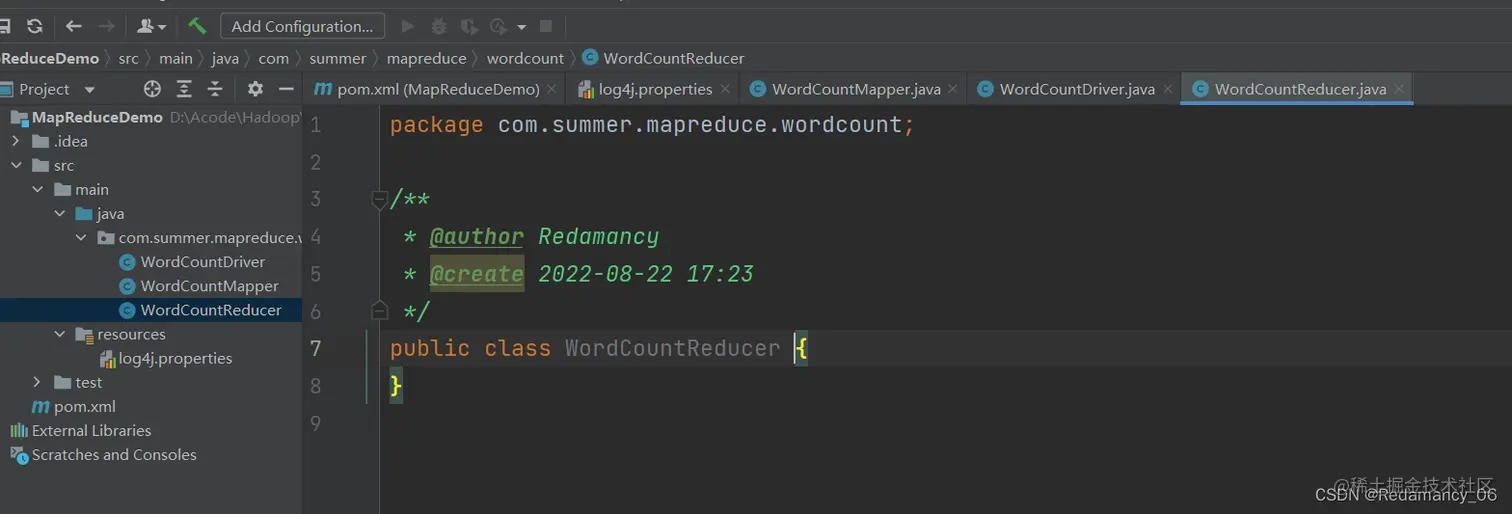Click the @author tag in Javadoc

[x=476, y=237]
